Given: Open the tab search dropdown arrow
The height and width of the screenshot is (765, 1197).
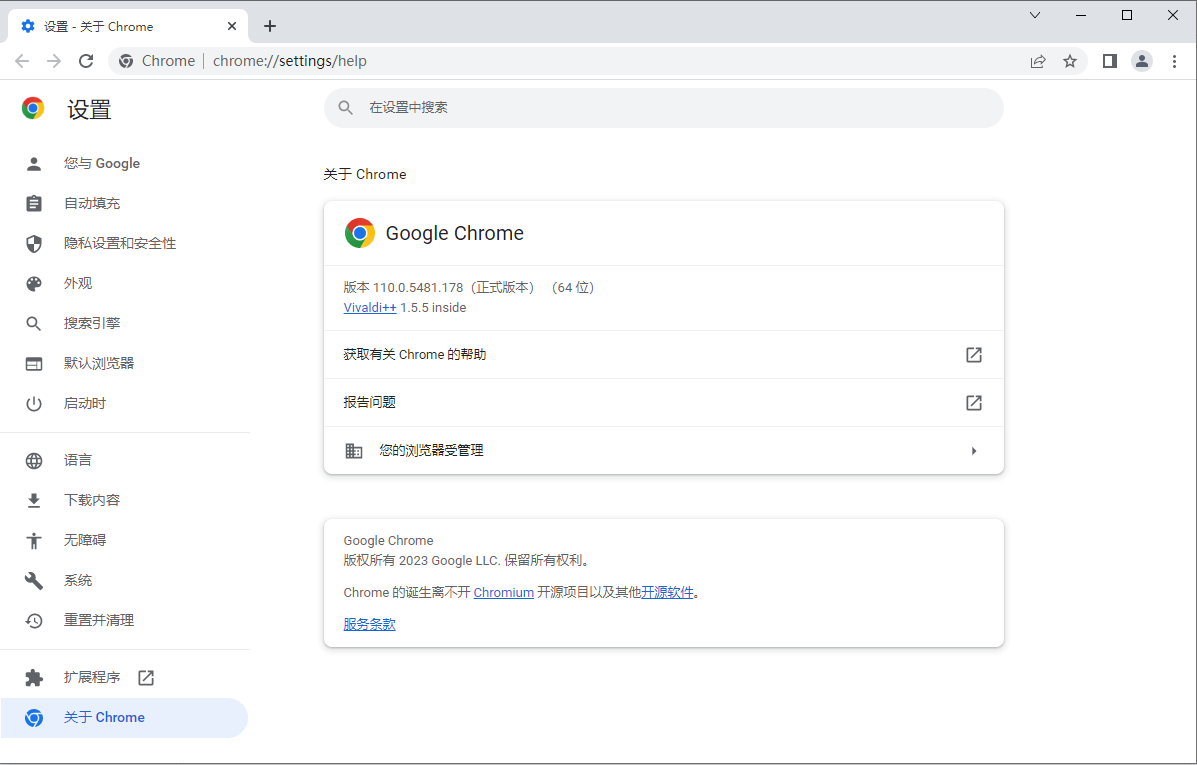Looking at the screenshot, I should 1035,15.
